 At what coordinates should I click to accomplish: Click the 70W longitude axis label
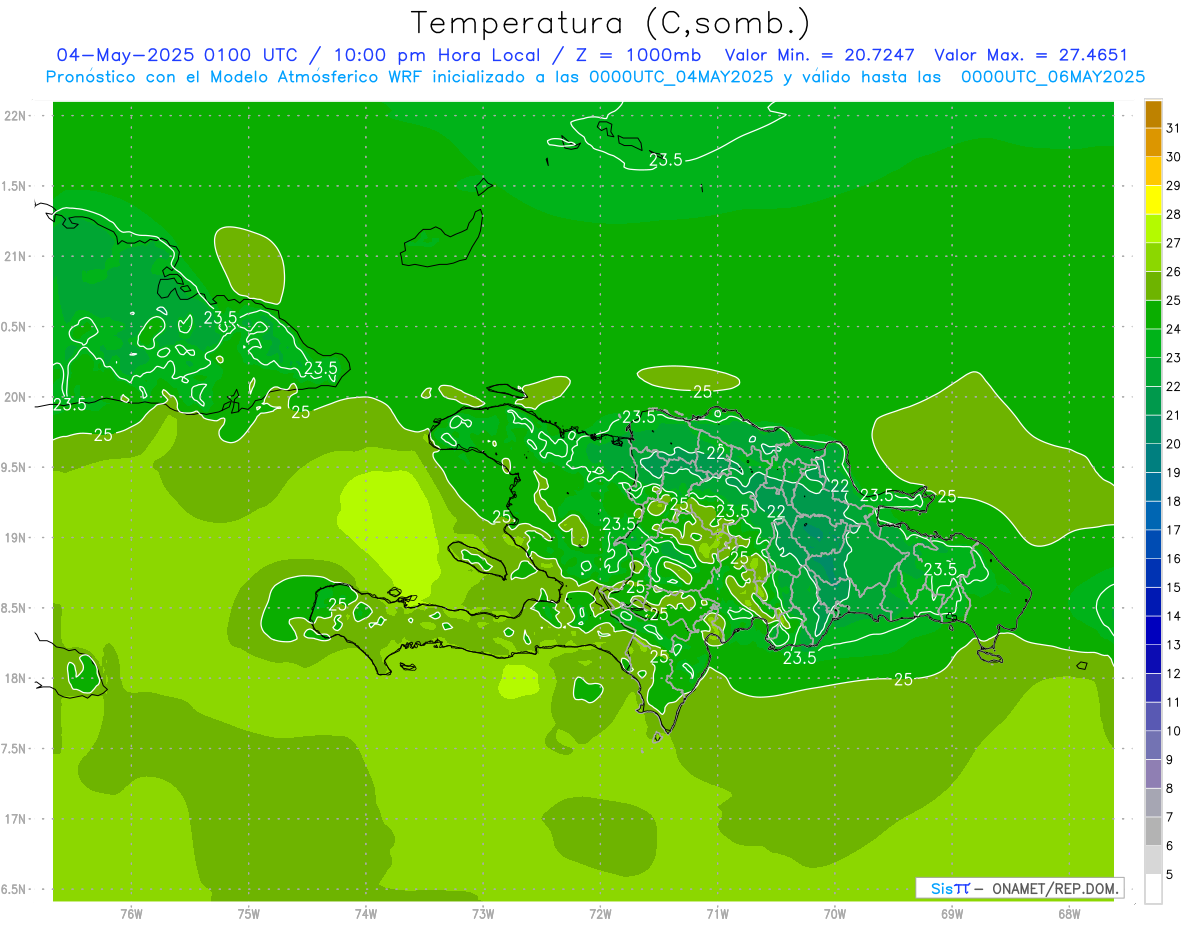pos(835,914)
